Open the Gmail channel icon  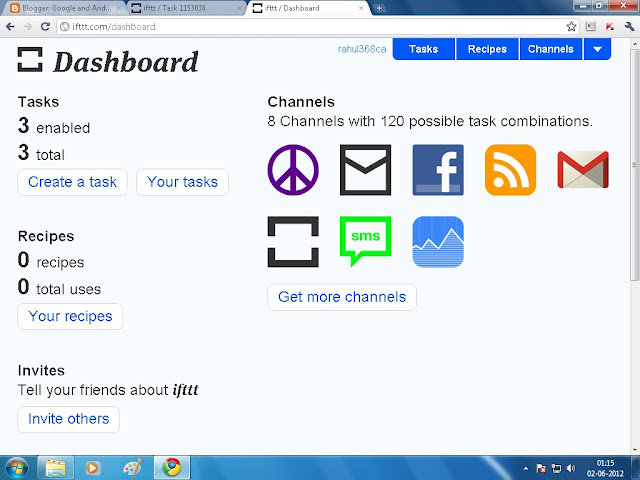(583, 170)
